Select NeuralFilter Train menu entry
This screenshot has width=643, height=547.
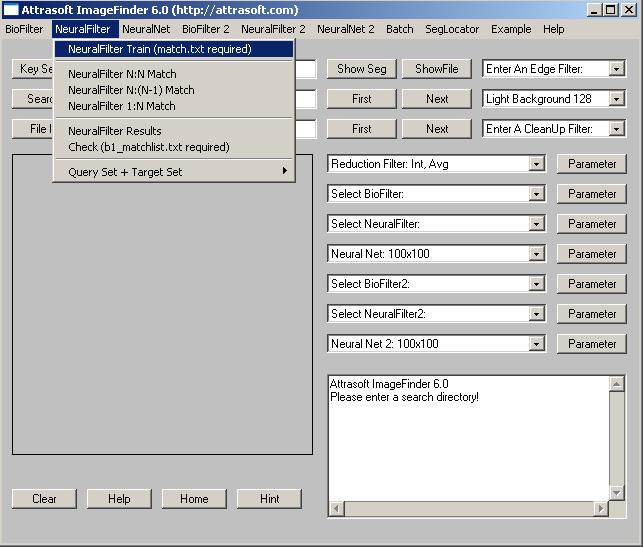(160, 49)
